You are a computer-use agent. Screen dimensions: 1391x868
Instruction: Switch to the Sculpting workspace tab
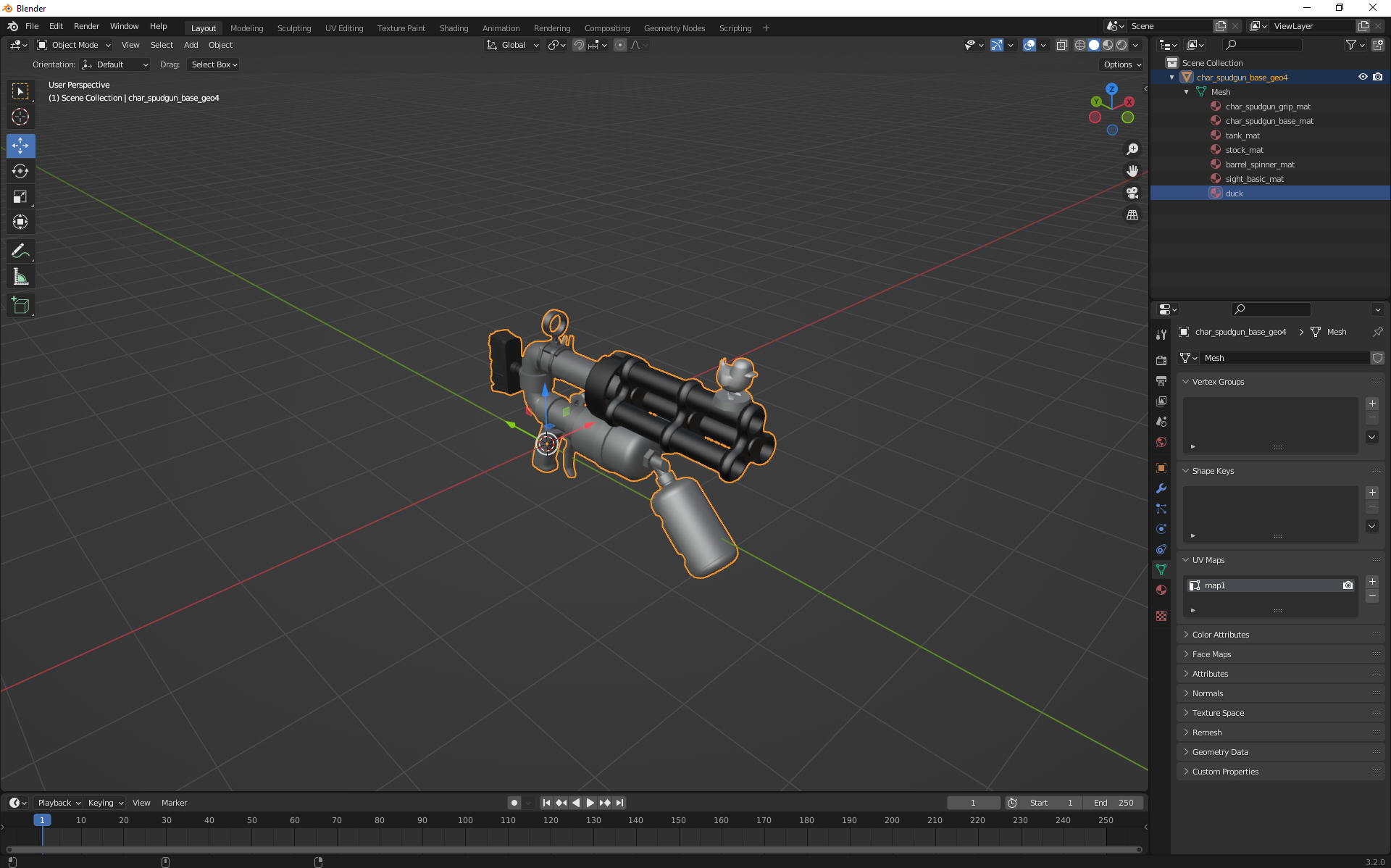294,28
